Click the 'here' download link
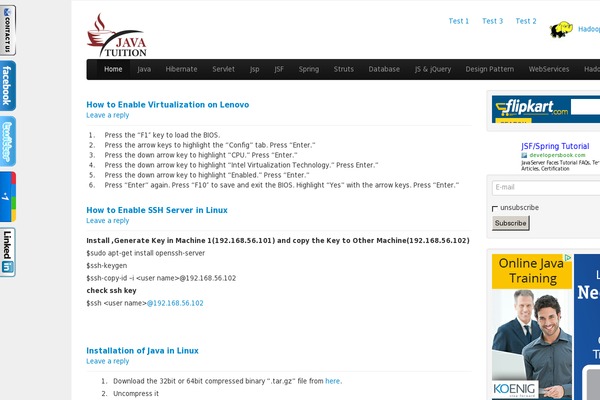600x400 pixels. click(x=333, y=381)
